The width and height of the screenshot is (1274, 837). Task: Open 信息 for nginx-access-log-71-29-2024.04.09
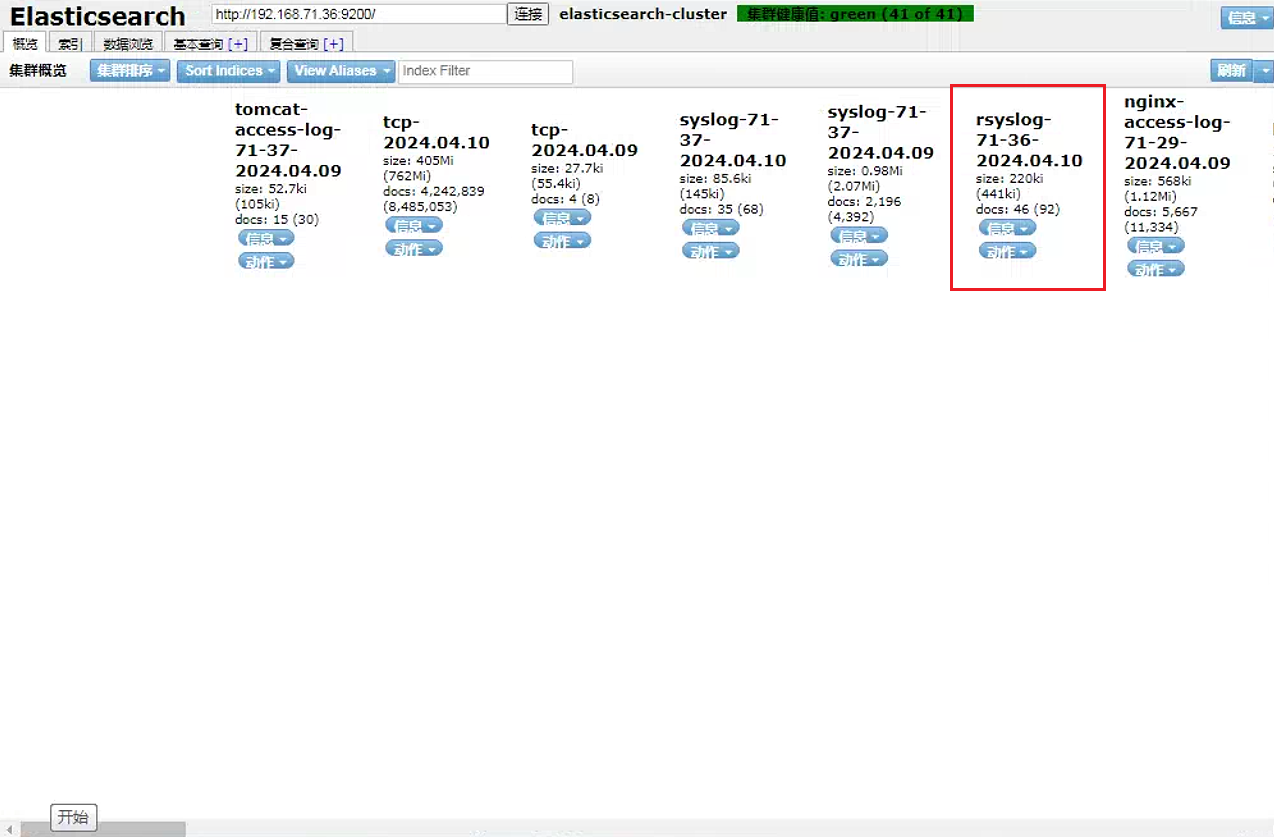[x=1156, y=245]
